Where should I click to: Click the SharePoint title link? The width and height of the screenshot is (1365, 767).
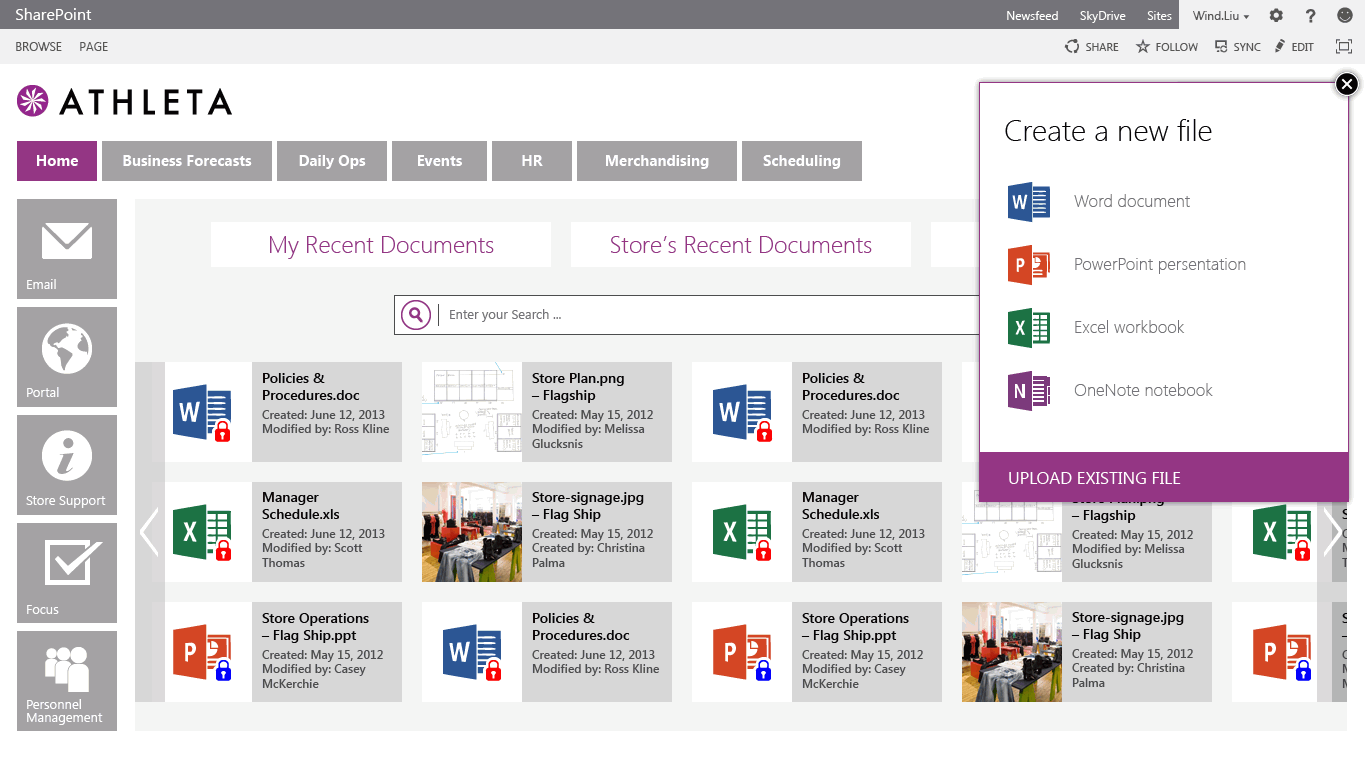(53, 15)
